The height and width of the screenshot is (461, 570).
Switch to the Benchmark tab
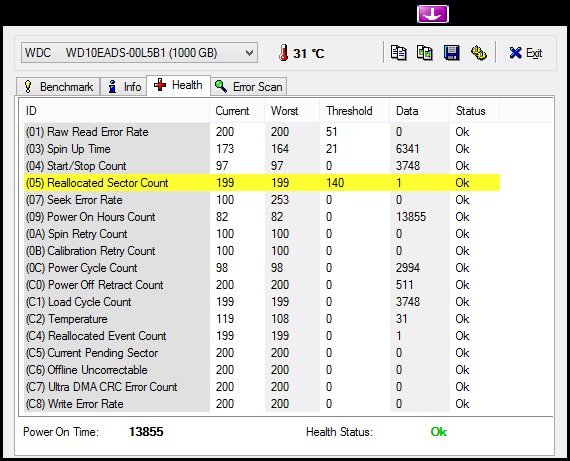58,87
